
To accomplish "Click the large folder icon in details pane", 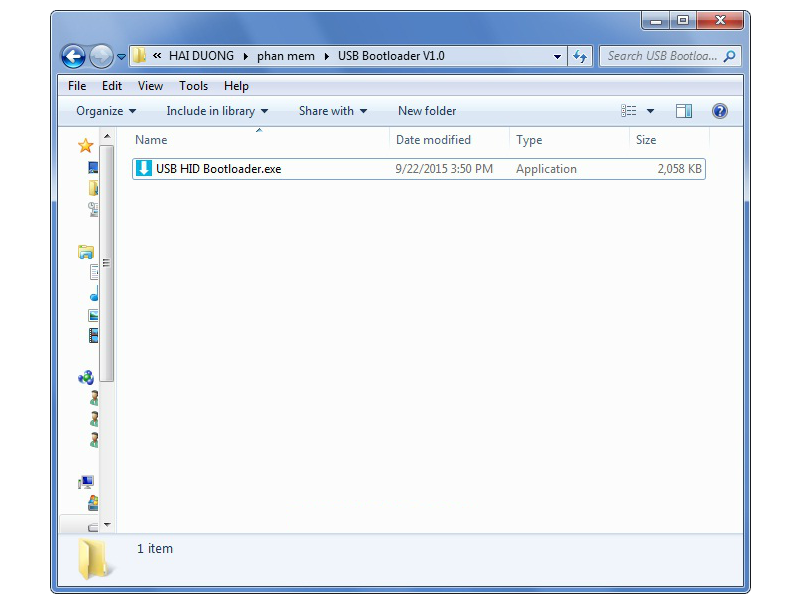I will tap(94, 560).
